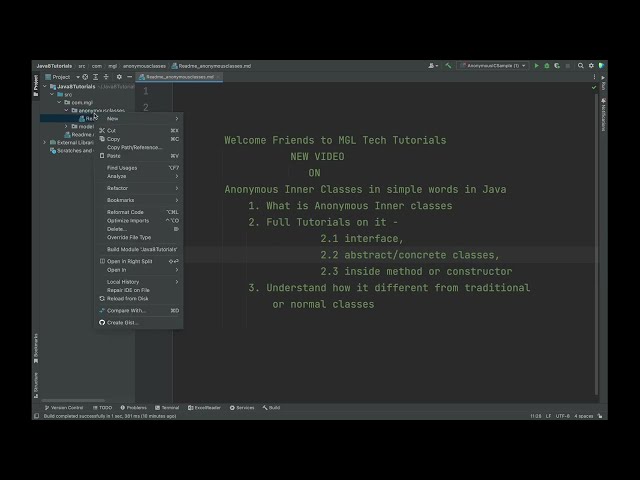Choose Delete... from context menu
This screenshot has width=640, height=480.
point(139,229)
